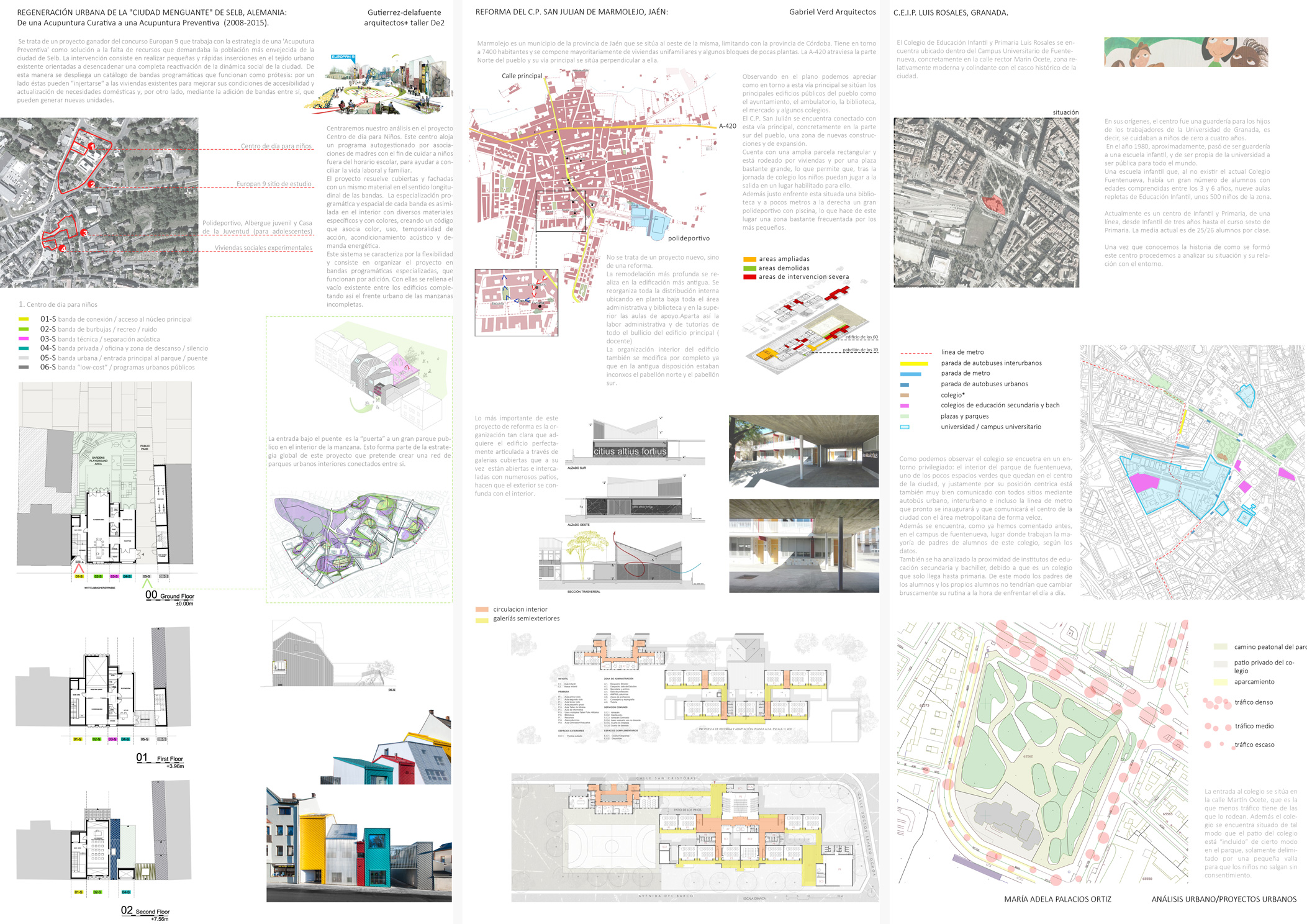Click the yellow 01-S banda de conexión swatch
Screen dimensions: 1307x924
click(24, 319)
